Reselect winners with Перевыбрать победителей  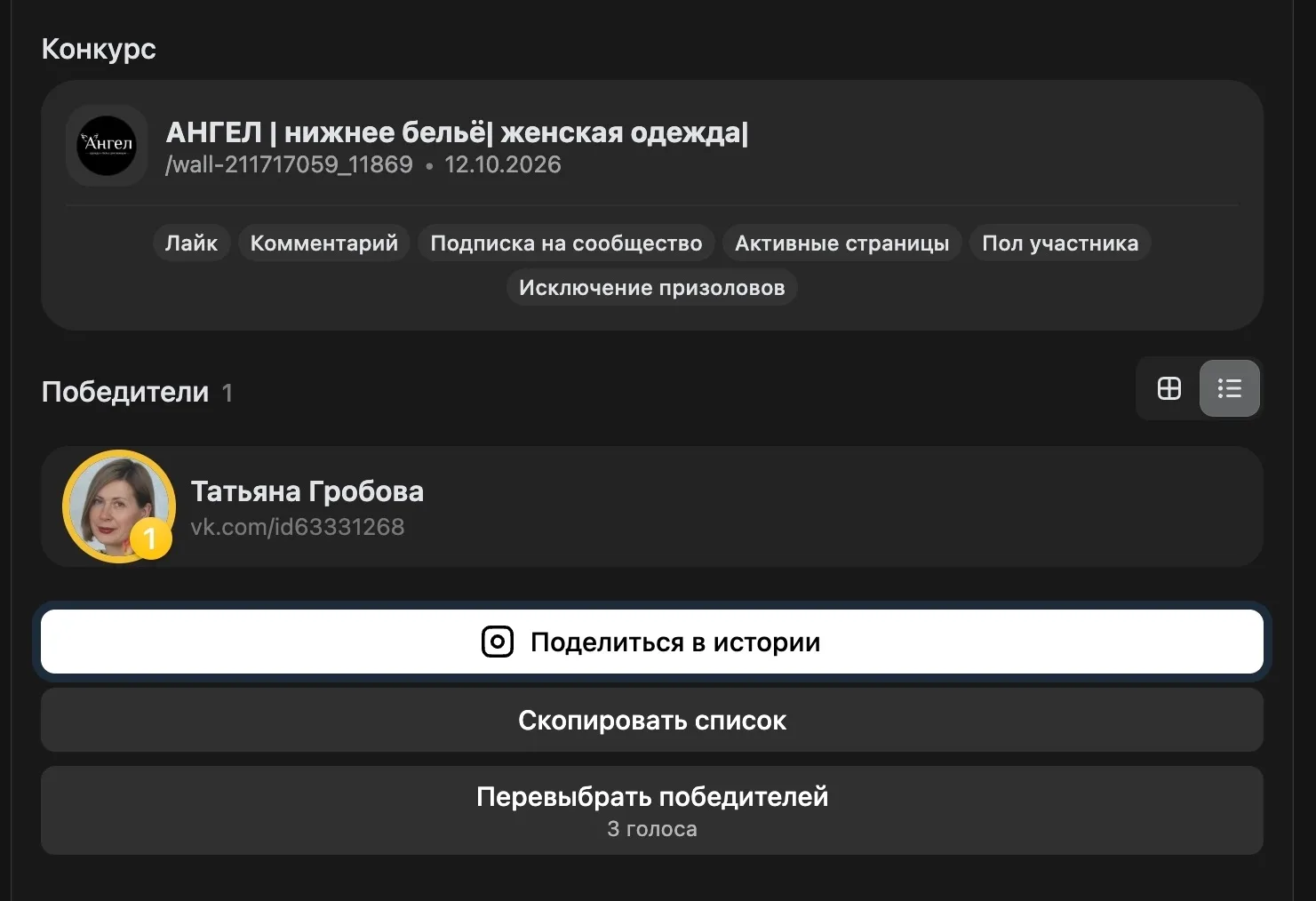tap(652, 810)
